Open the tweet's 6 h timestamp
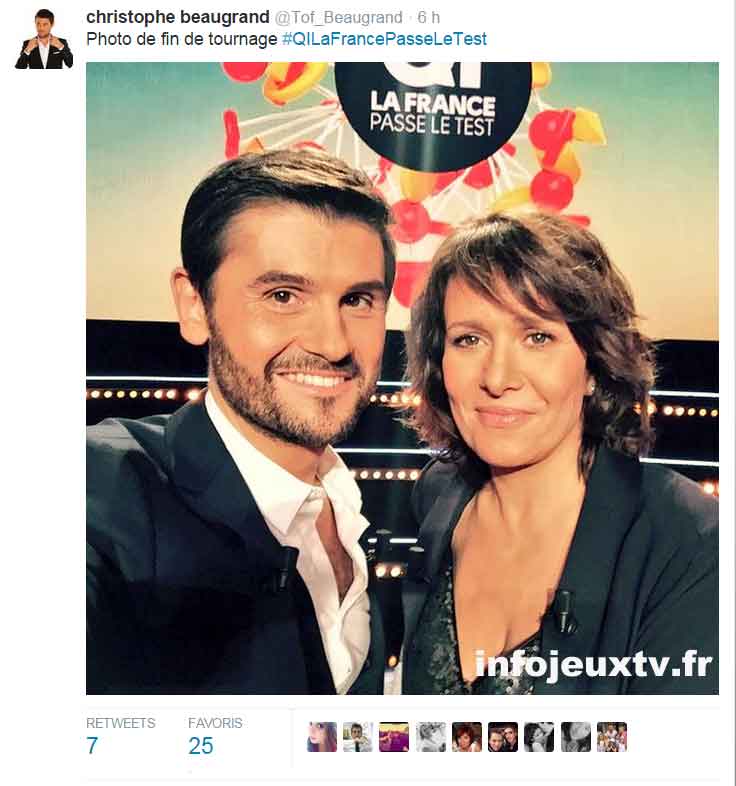 429,18
